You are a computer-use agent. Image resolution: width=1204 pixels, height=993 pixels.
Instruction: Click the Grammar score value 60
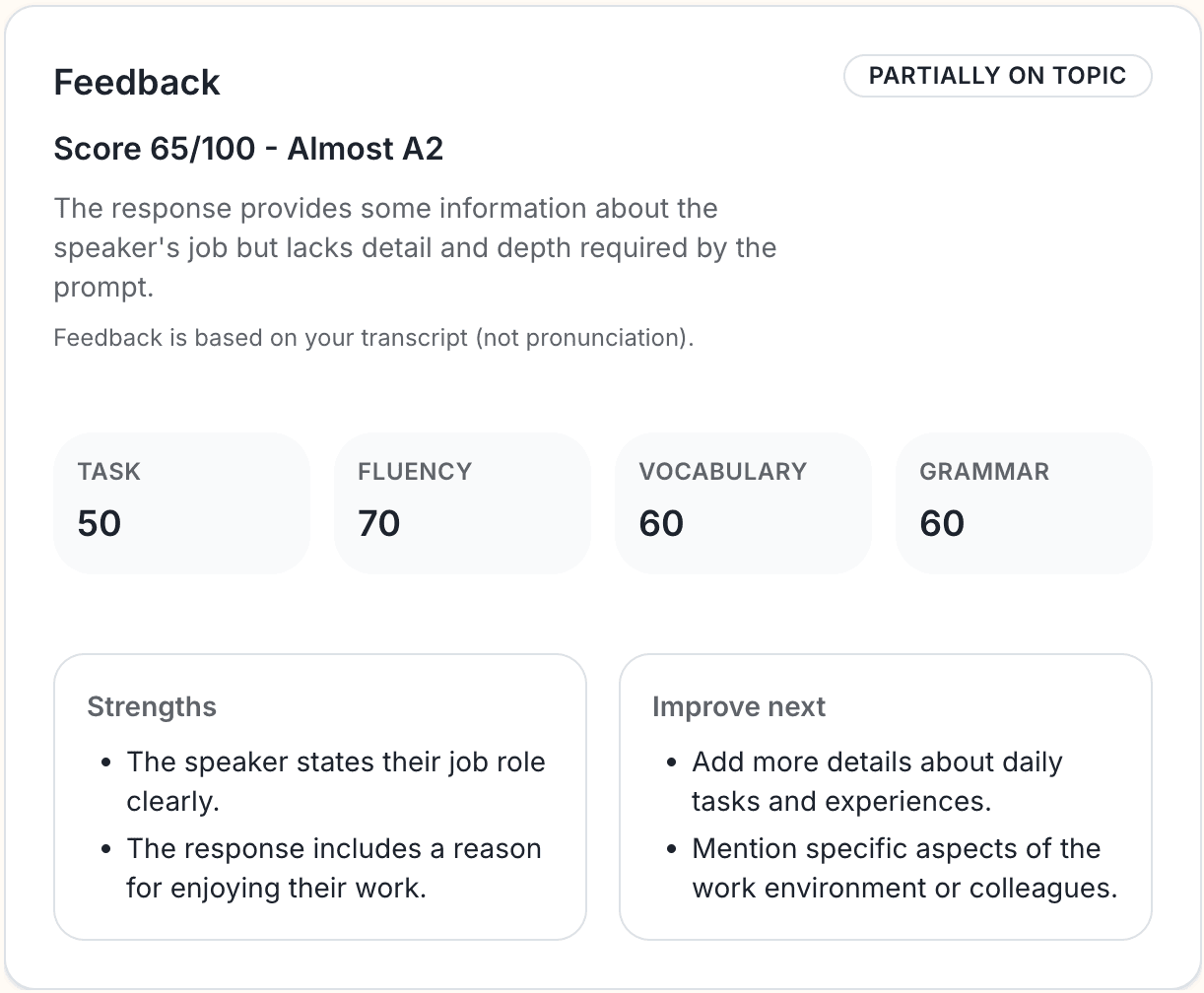coord(942,523)
